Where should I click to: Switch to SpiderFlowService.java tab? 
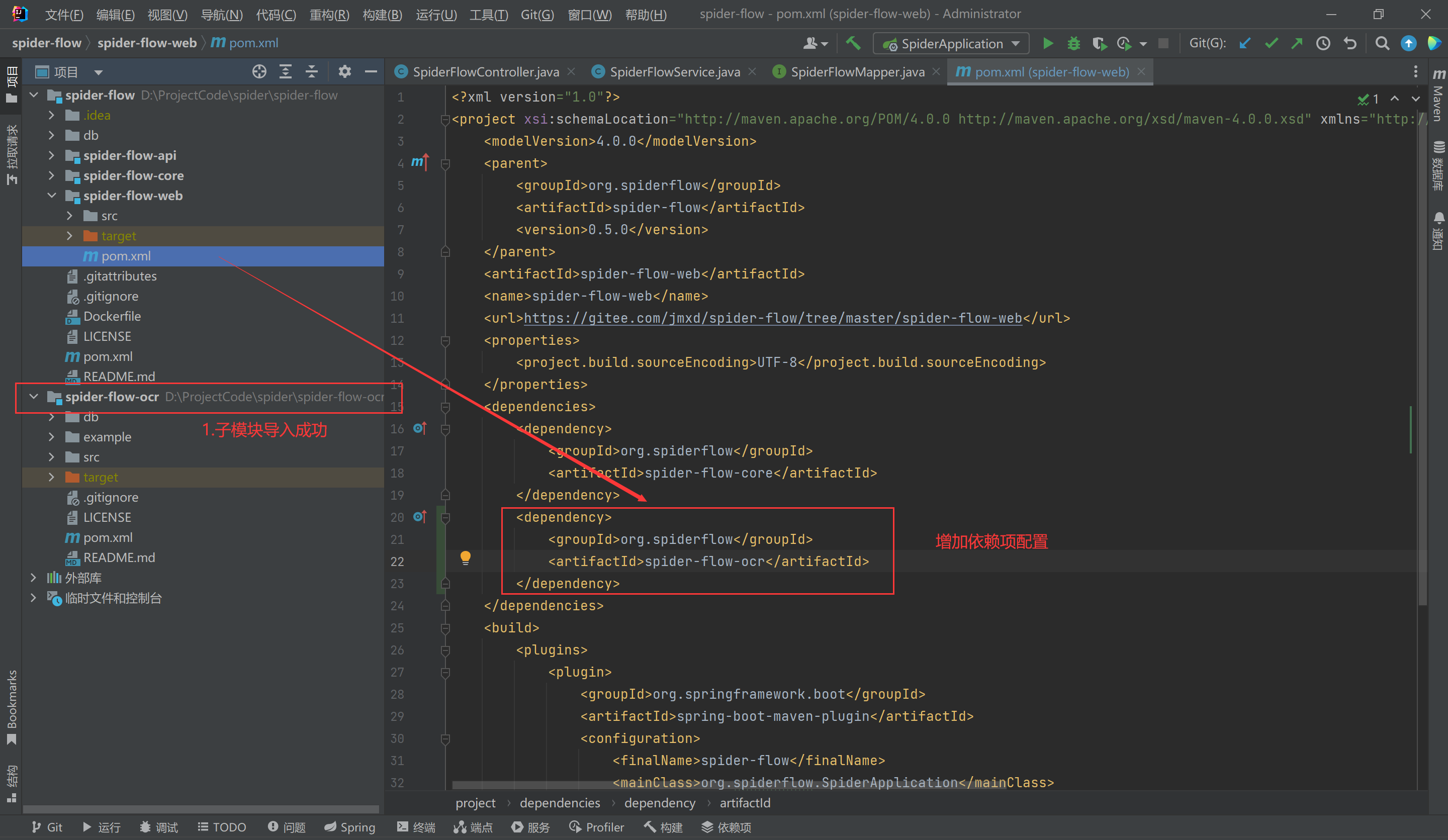coord(675,72)
